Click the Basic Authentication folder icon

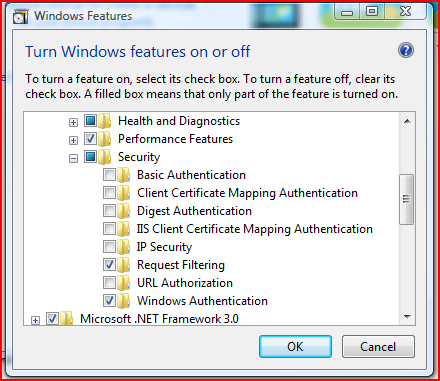124,175
